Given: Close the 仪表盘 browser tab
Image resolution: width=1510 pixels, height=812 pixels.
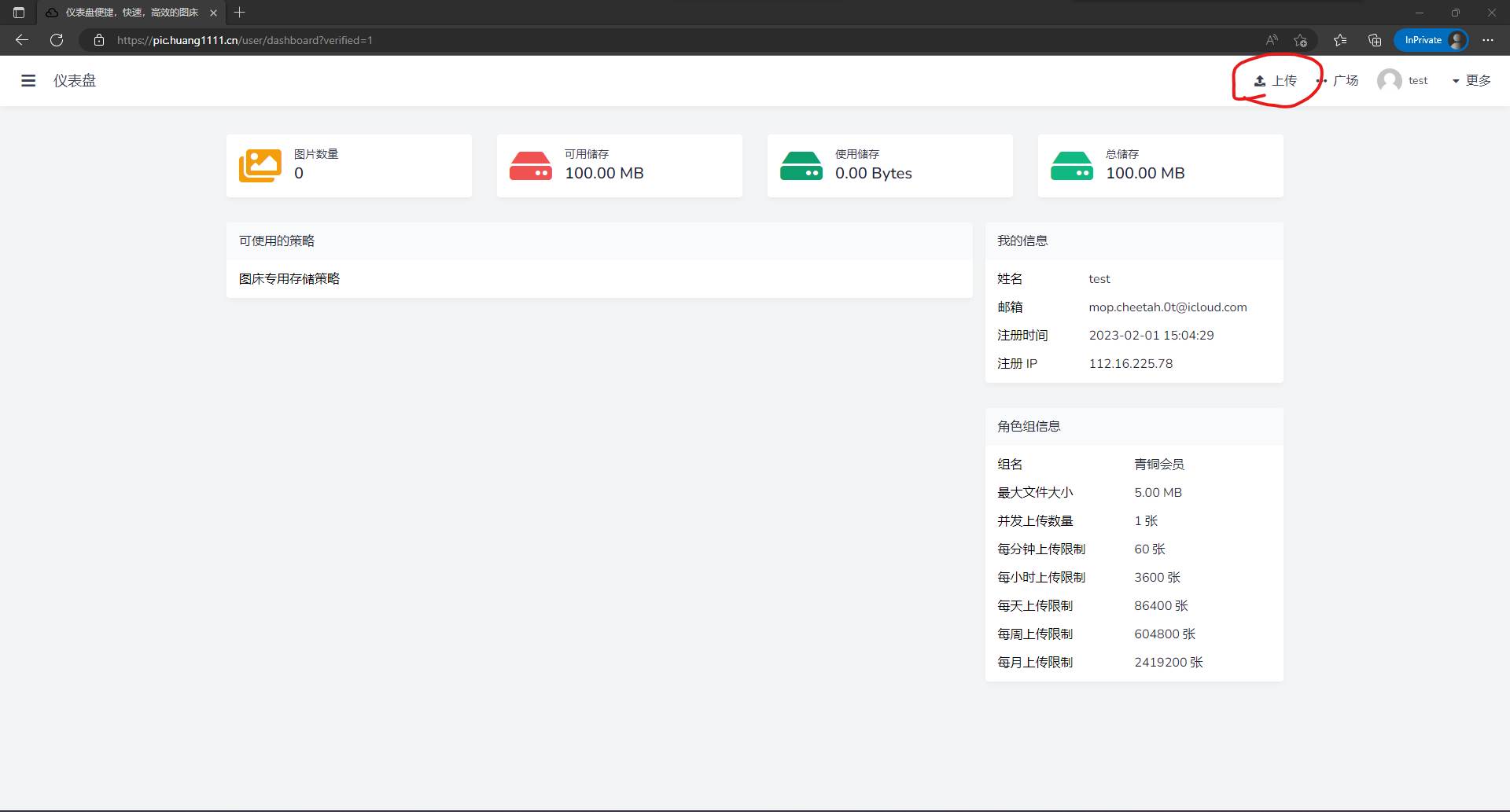Looking at the screenshot, I should click(213, 13).
